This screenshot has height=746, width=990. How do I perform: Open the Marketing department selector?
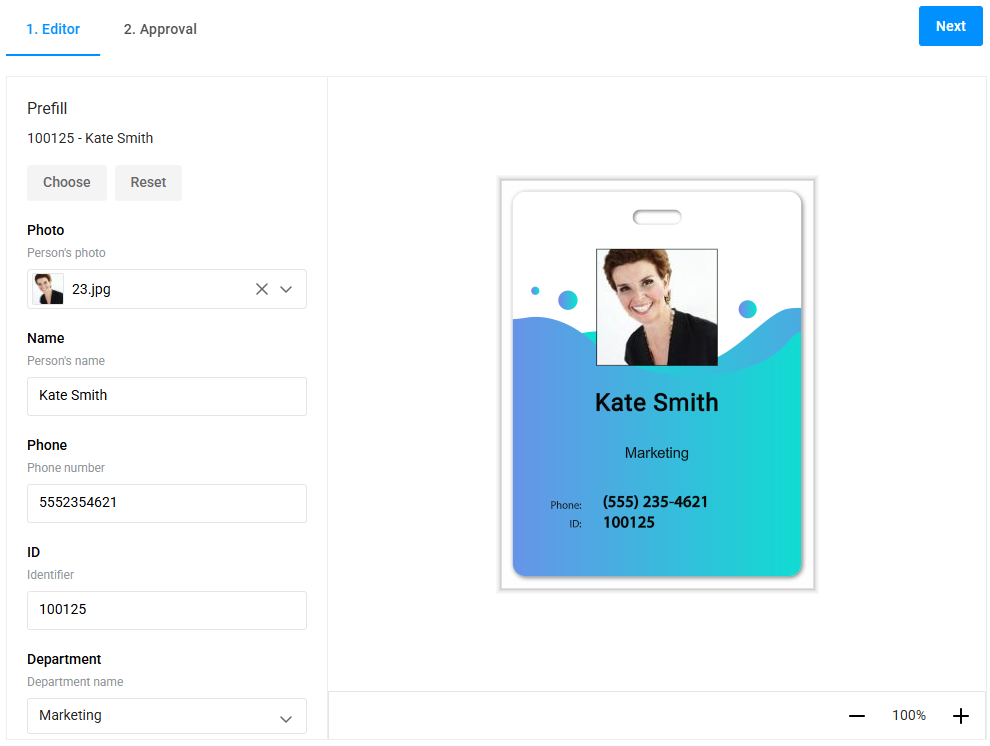pos(166,715)
